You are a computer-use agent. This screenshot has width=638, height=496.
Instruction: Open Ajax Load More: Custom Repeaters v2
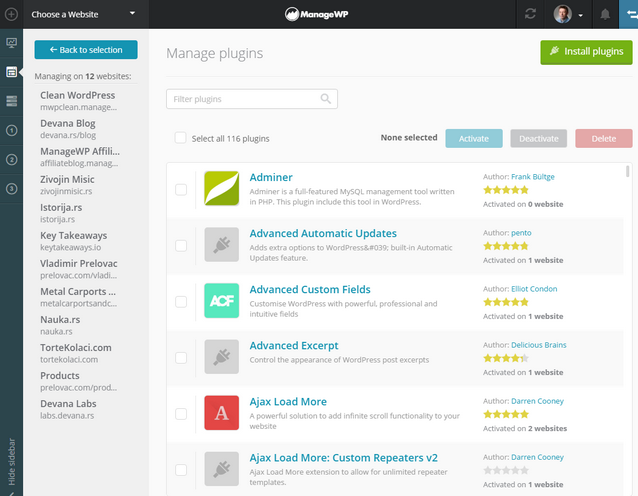coord(344,458)
